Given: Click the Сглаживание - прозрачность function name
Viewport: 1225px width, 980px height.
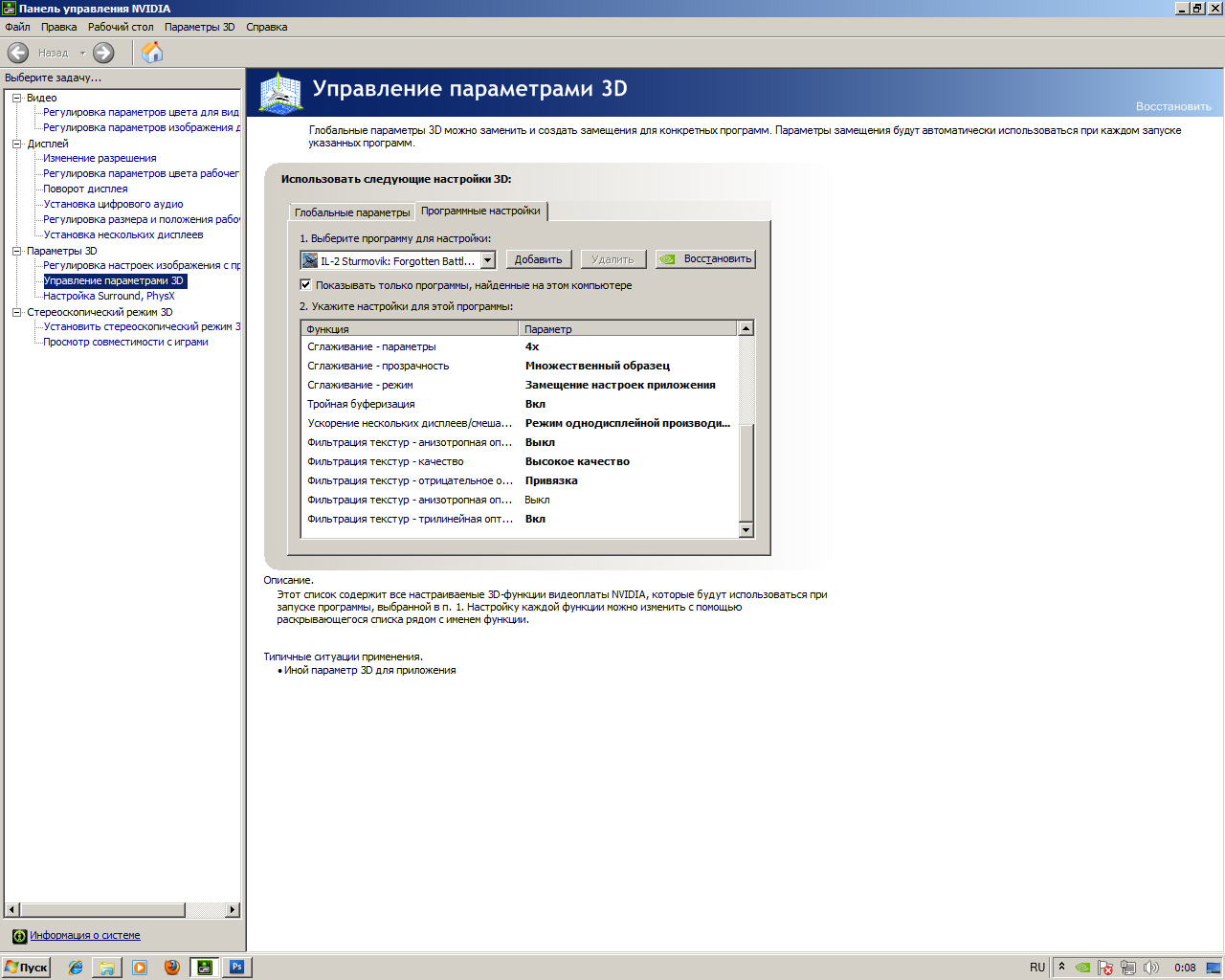Looking at the screenshot, I should click(378, 366).
